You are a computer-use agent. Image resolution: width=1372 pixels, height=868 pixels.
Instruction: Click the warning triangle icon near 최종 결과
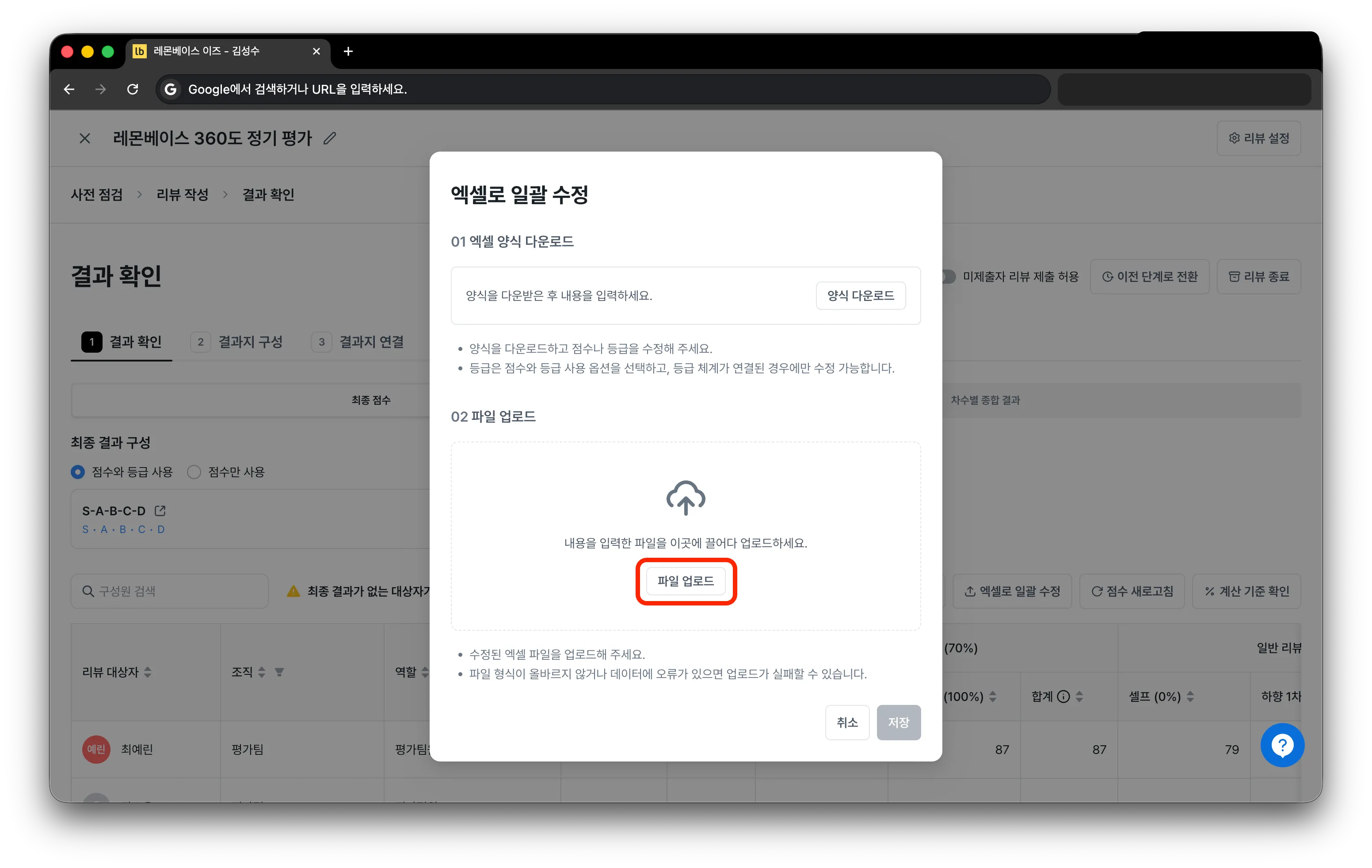pyautogui.click(x=293, y=590)
